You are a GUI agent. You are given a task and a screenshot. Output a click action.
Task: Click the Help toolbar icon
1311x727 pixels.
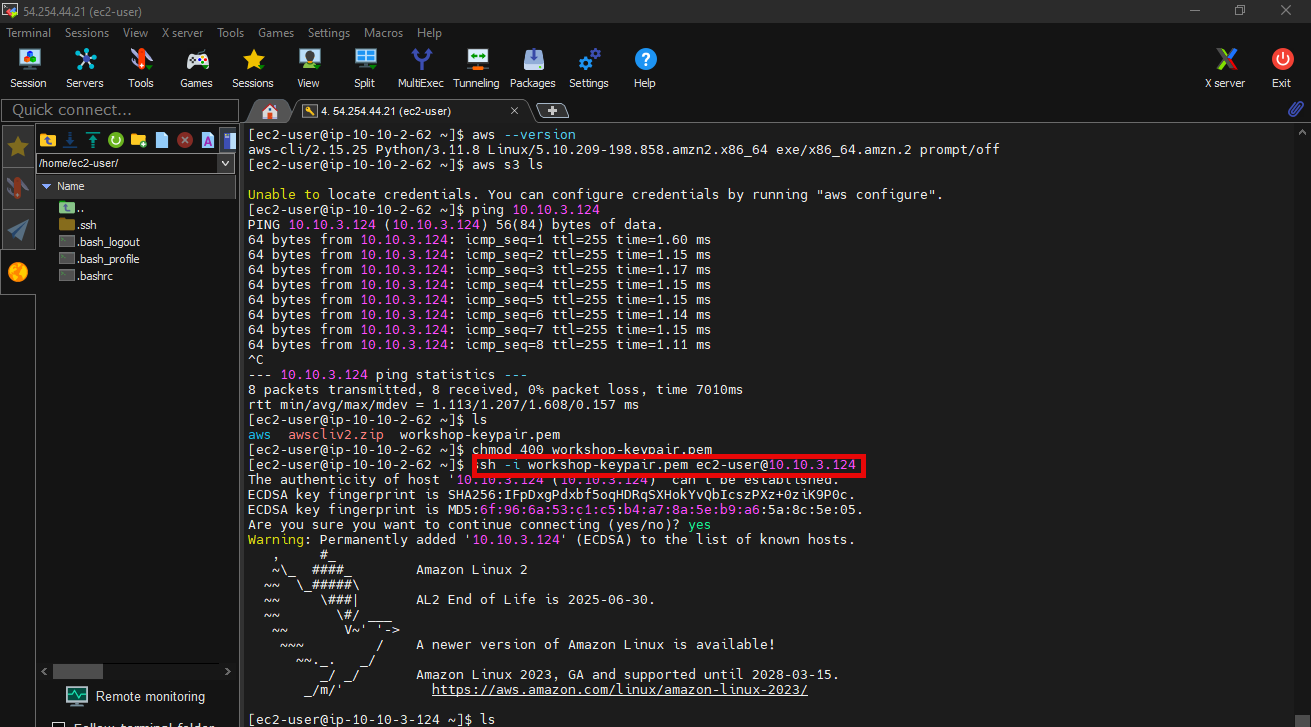[x=645, y=69]
